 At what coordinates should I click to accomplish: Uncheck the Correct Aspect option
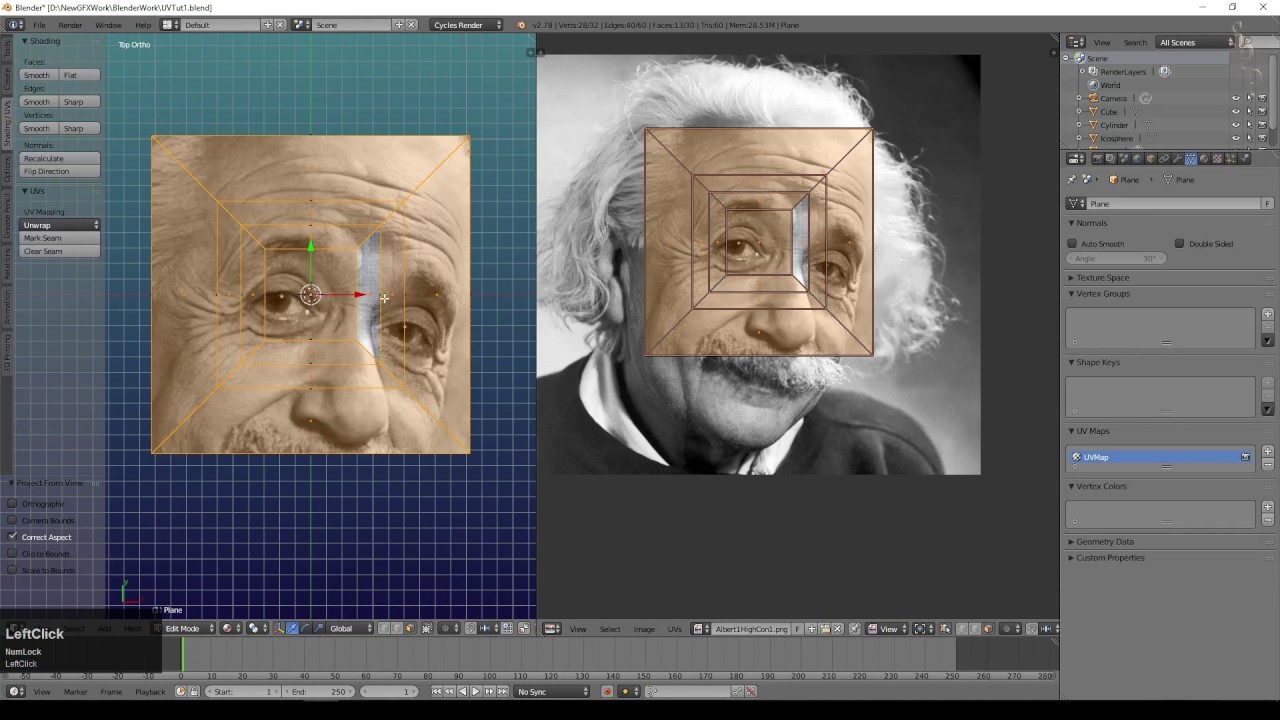(12, 537)
